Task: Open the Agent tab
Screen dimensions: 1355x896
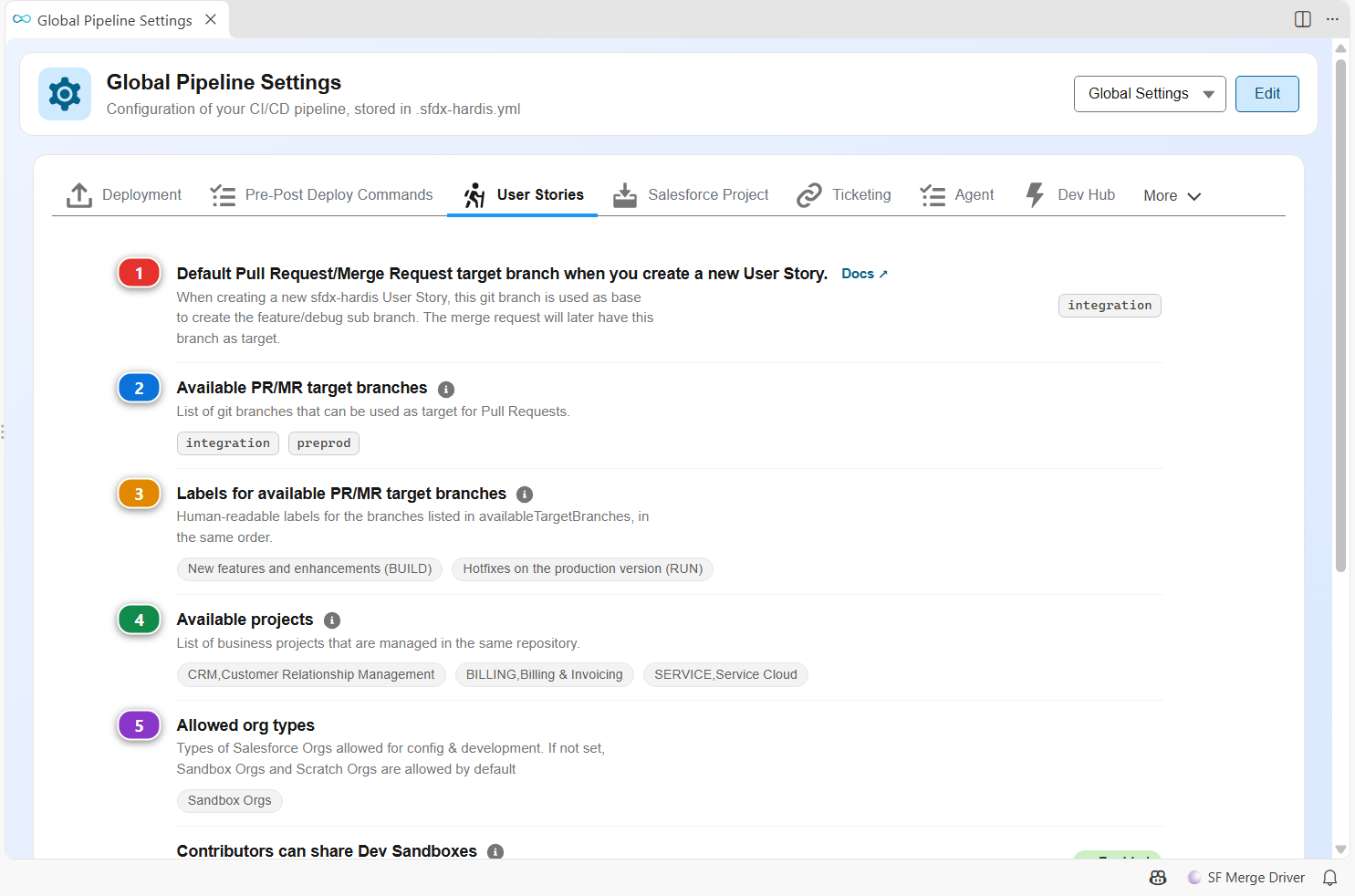Action: [x=957, y=194]
